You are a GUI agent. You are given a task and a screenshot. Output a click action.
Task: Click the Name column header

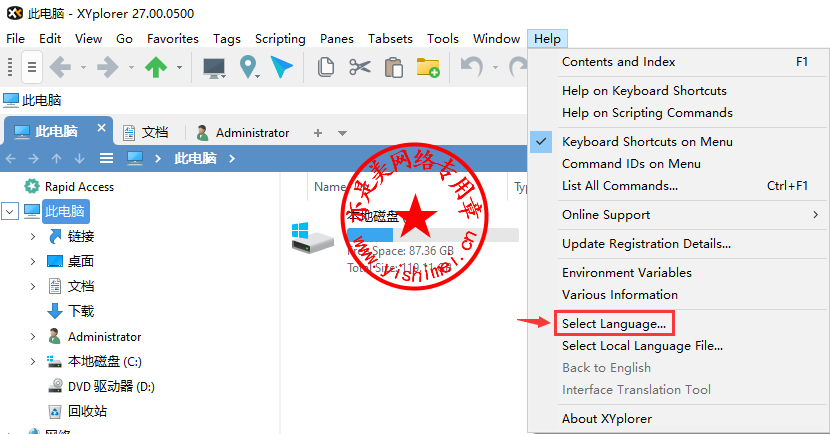328,187
